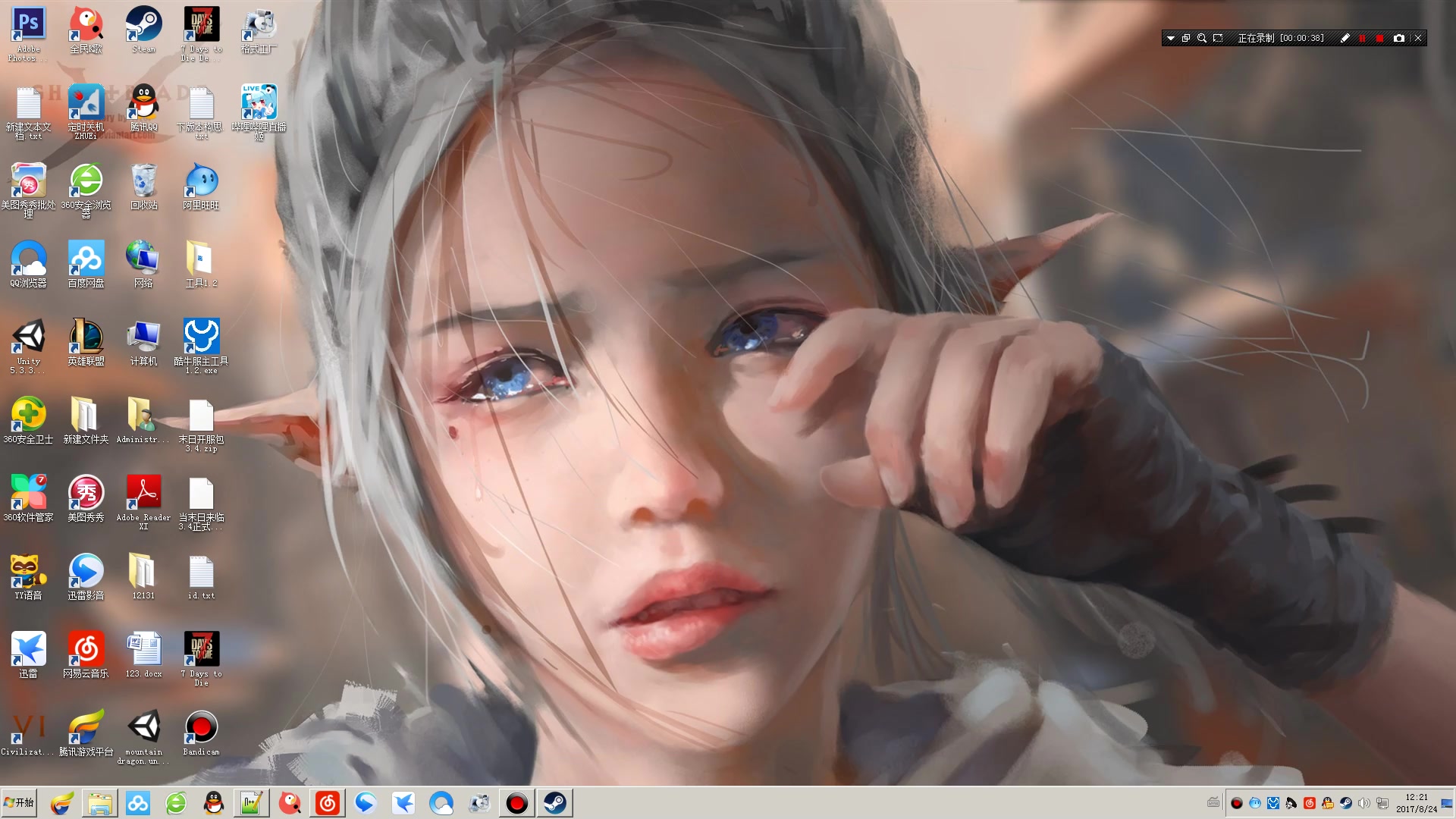Open the recorder bar dropdown arrow
This screenshot has height=819, width=1456.
(x=1170, y=38)
